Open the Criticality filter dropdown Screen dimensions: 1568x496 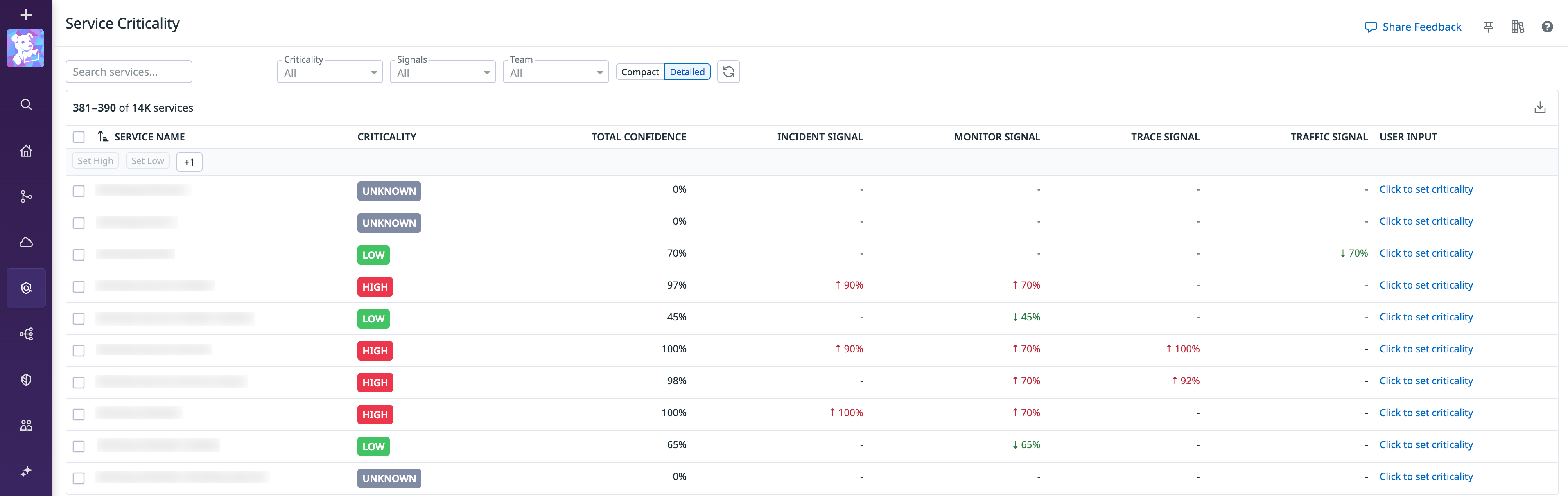(x=330, y=72)
